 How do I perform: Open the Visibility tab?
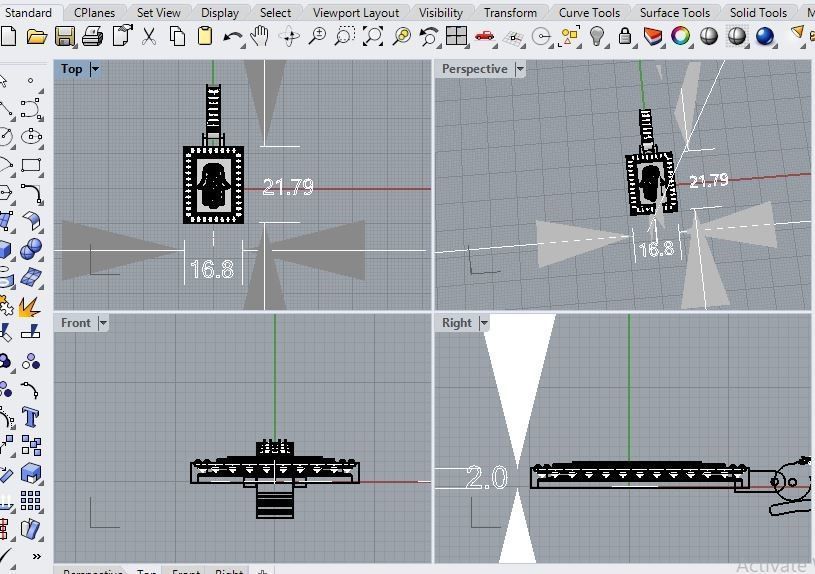[441, 12]
